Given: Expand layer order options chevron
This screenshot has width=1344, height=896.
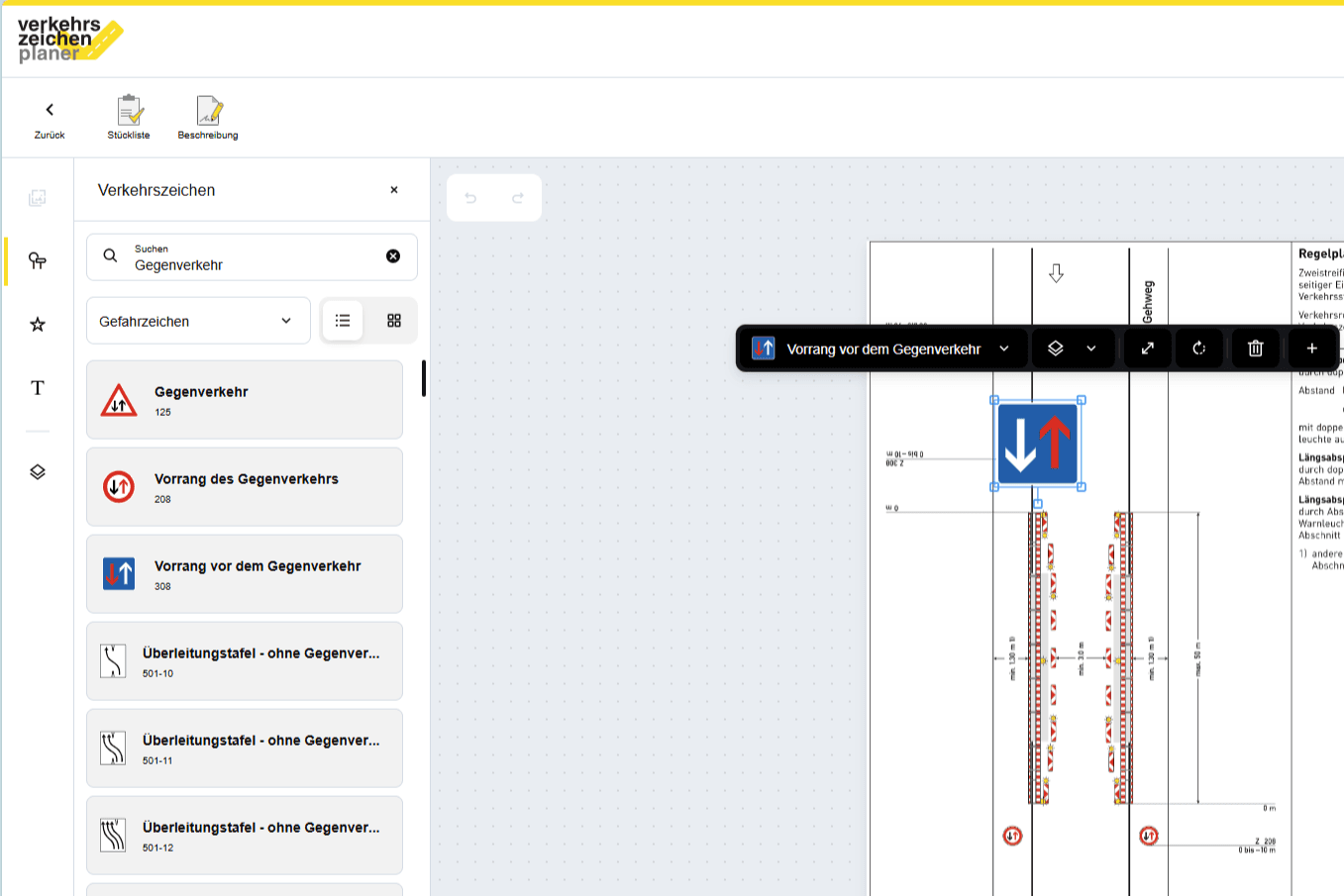Looking at the screenshot, I should pos(1091,348).
